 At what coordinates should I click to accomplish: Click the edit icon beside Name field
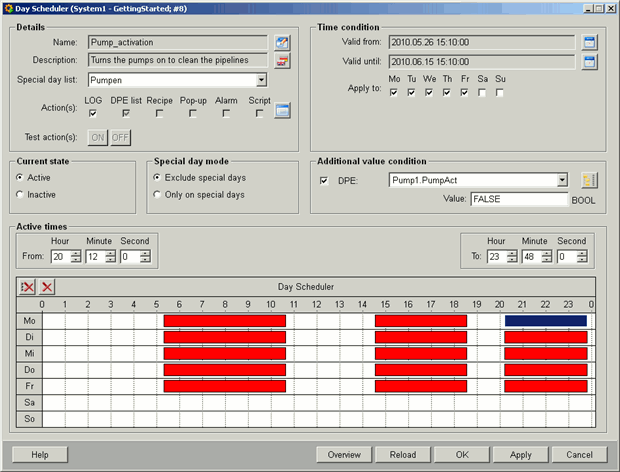coord(282,43)
